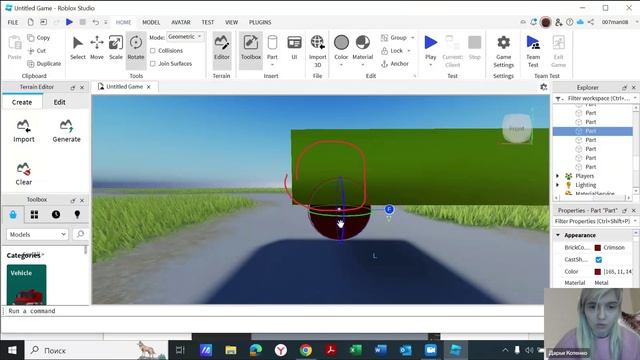Click the Copy button
The image size is (640, 360).
pos(39,38)
